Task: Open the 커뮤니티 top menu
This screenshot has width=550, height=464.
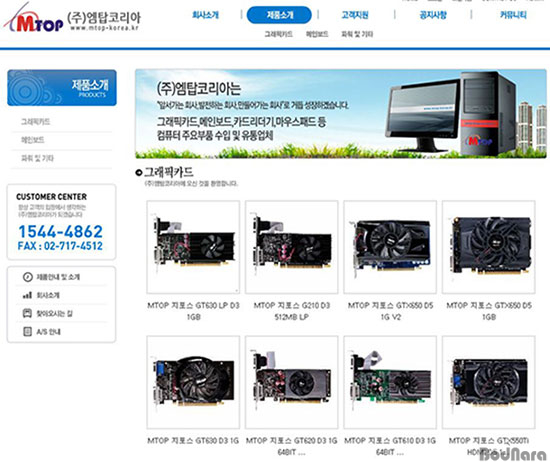Action: pyautogui.click(x=513, y=15)
